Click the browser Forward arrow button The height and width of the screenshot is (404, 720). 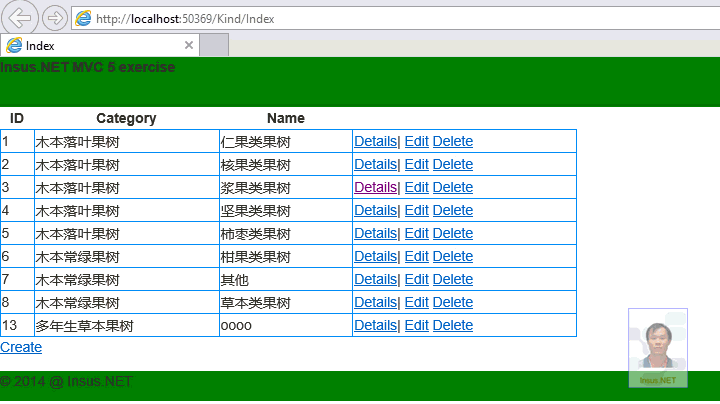pyautogui.click(x=55, y=18)
